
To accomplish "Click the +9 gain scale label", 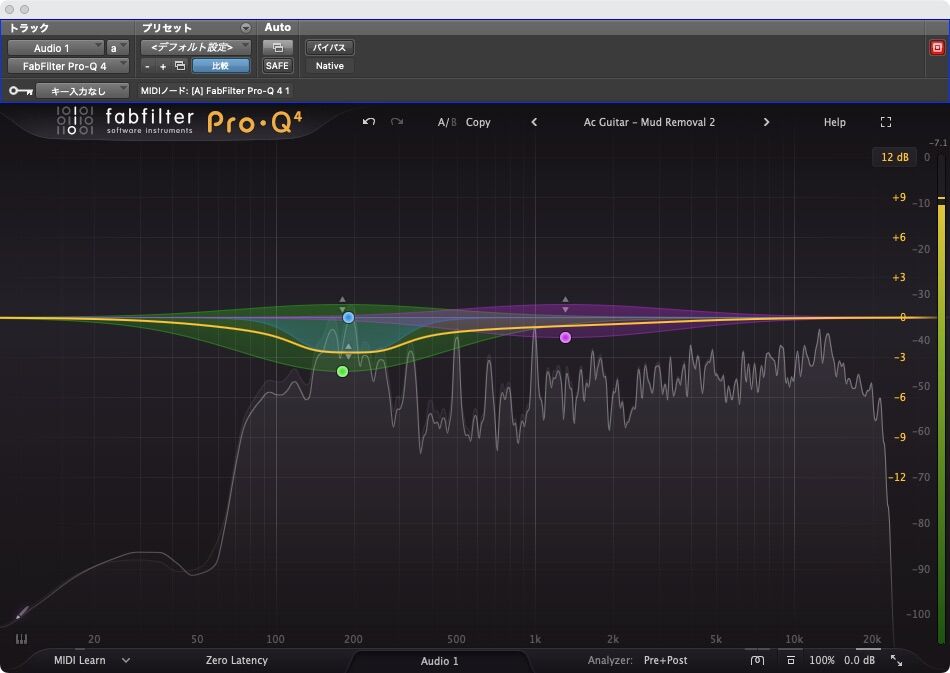I will [x=899, y=197].
